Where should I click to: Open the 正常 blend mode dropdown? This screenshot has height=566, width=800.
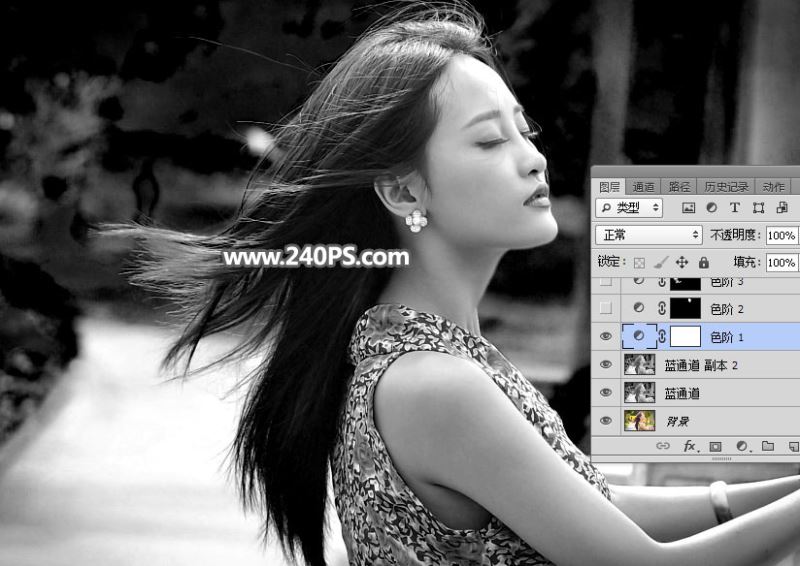pos(648,235)
